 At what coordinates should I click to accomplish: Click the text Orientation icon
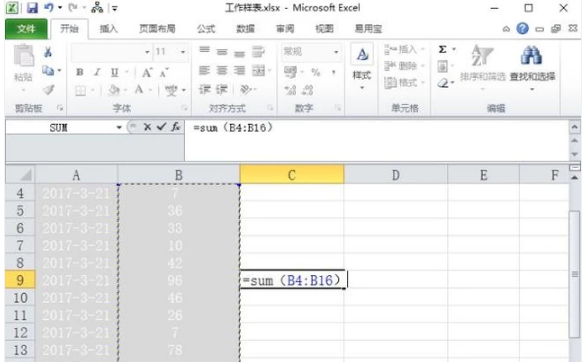click(245, 90)
